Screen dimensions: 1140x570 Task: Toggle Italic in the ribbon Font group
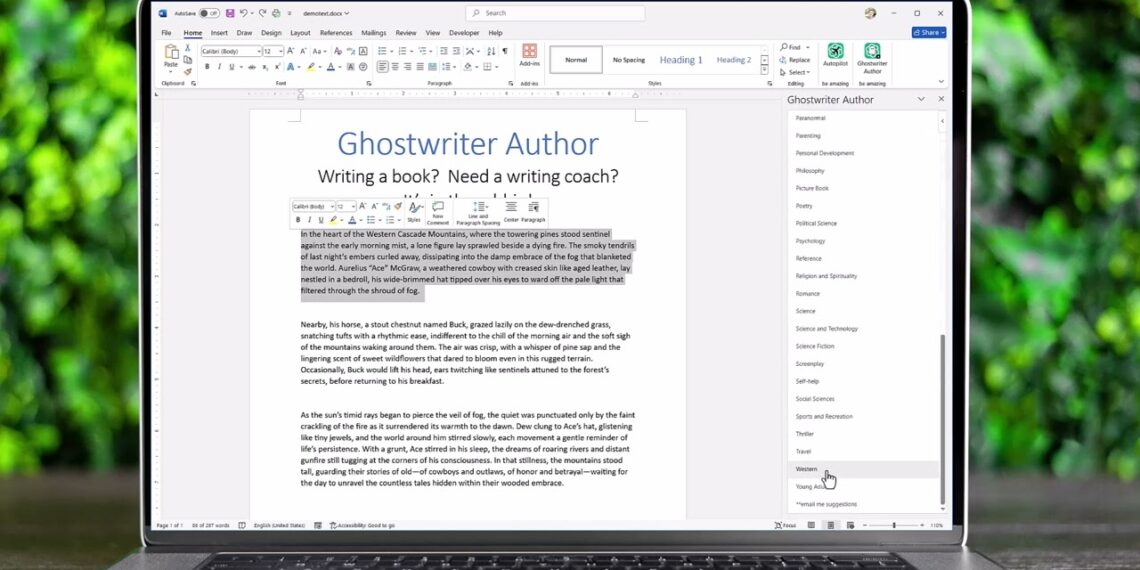(x=220, y=67)
